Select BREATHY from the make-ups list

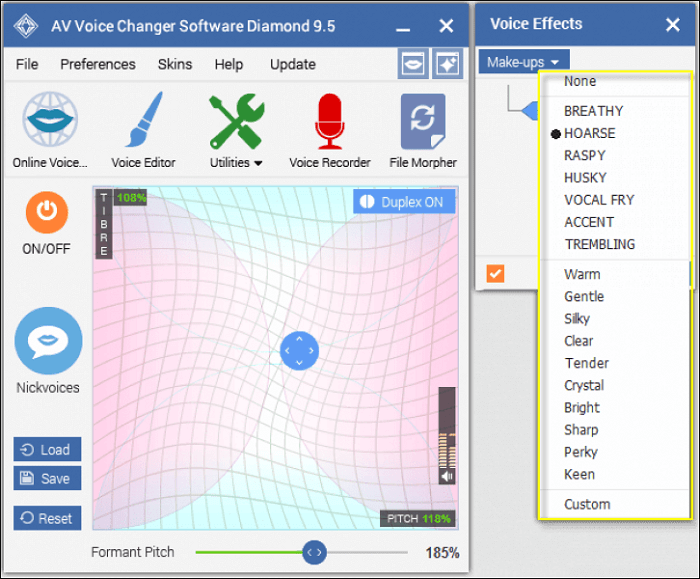pos(593,111)
